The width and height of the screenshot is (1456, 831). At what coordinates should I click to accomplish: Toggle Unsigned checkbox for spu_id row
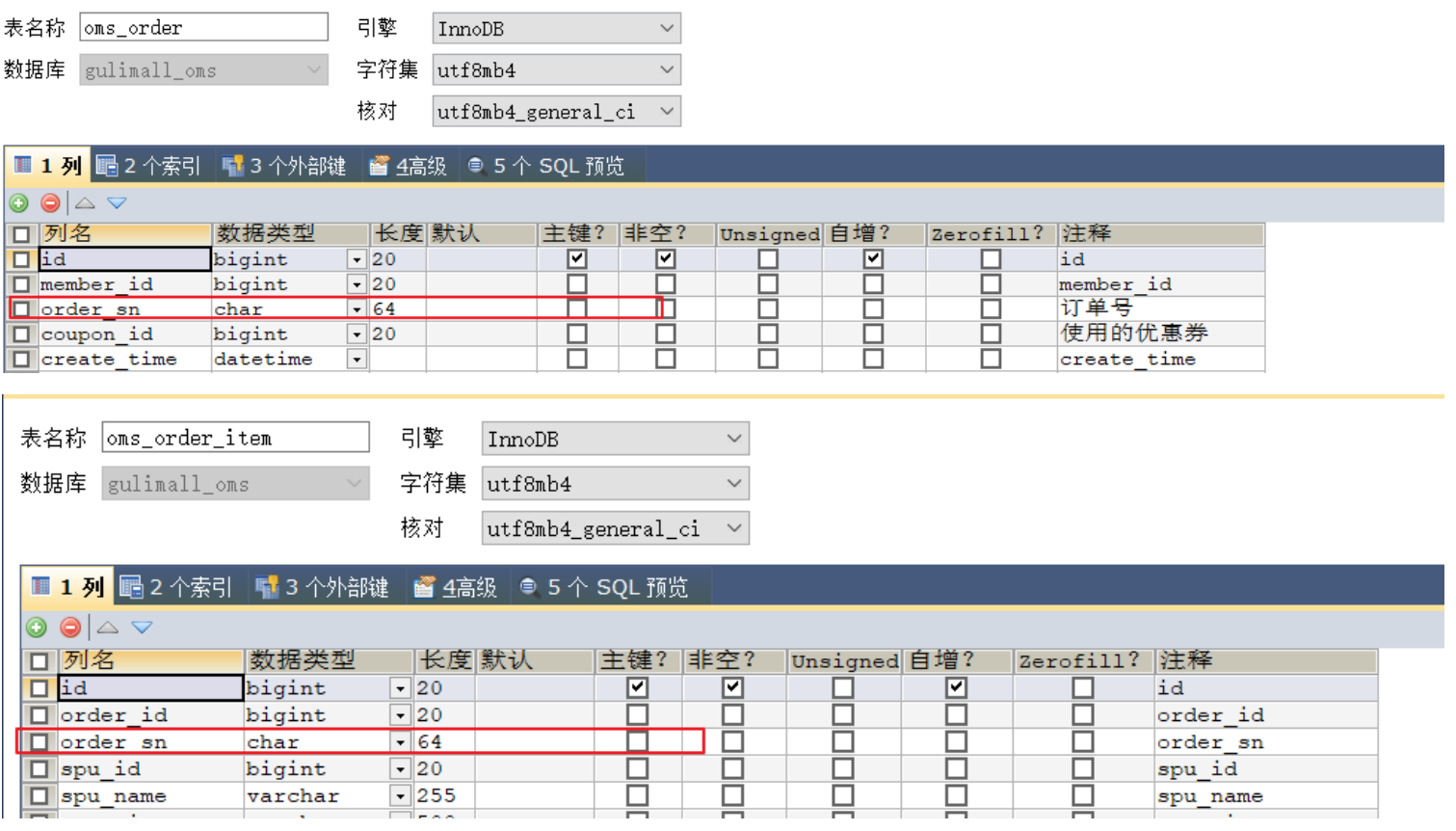tap(843, 768)
